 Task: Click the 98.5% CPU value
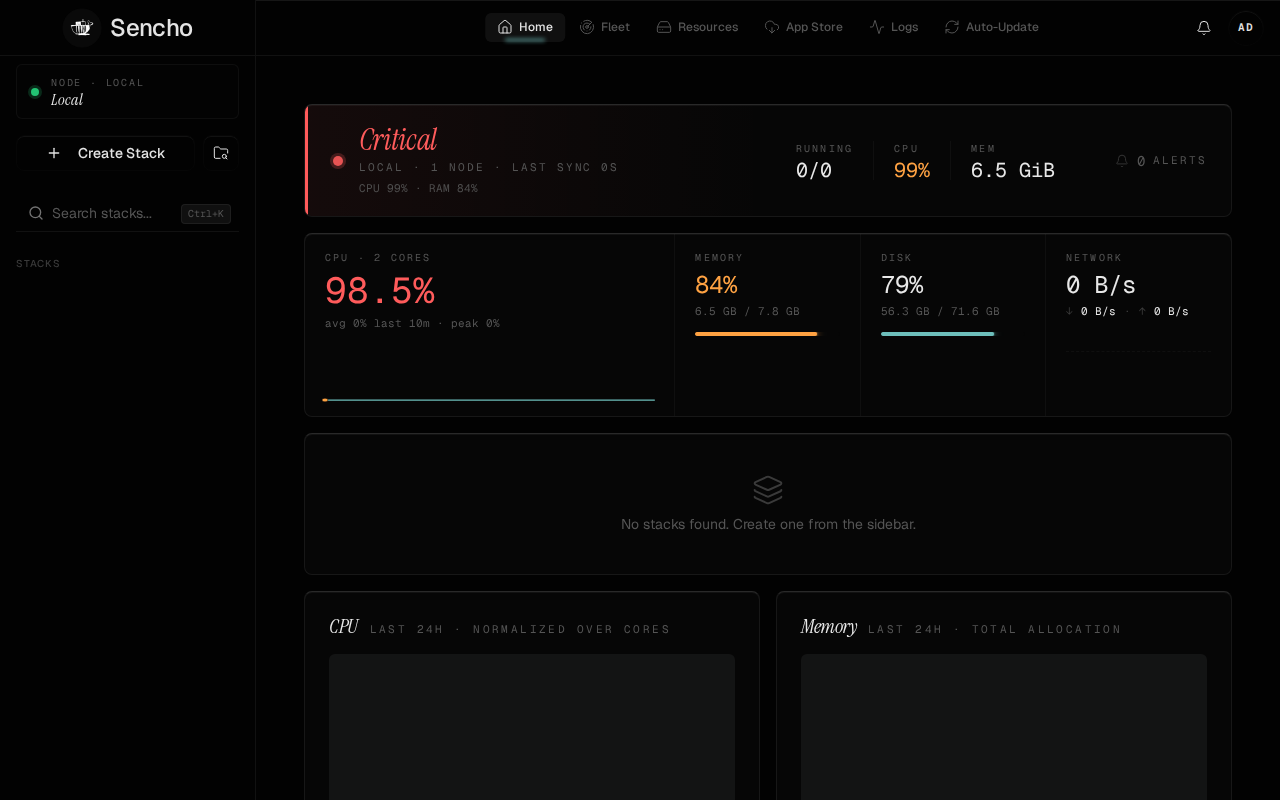[380, 291]
